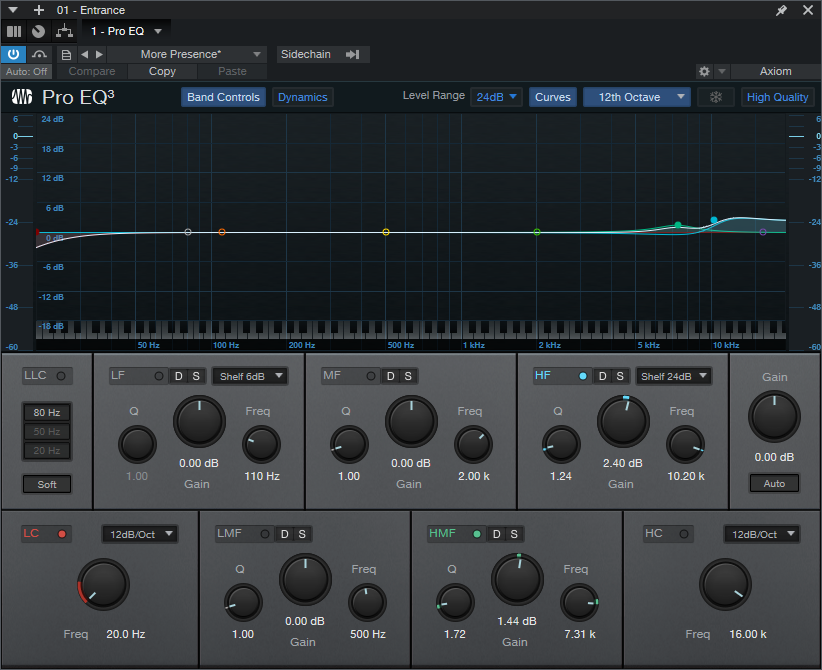Screen dimensions: 822x670
Task: Select the 80 Hz LLC frequency option
Action: (47, 412)
